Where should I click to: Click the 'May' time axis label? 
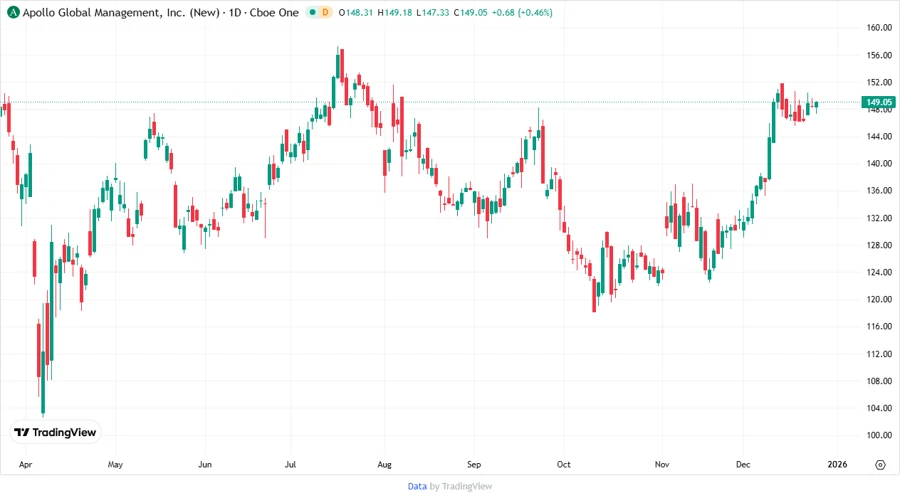click(x=115, y=465)
